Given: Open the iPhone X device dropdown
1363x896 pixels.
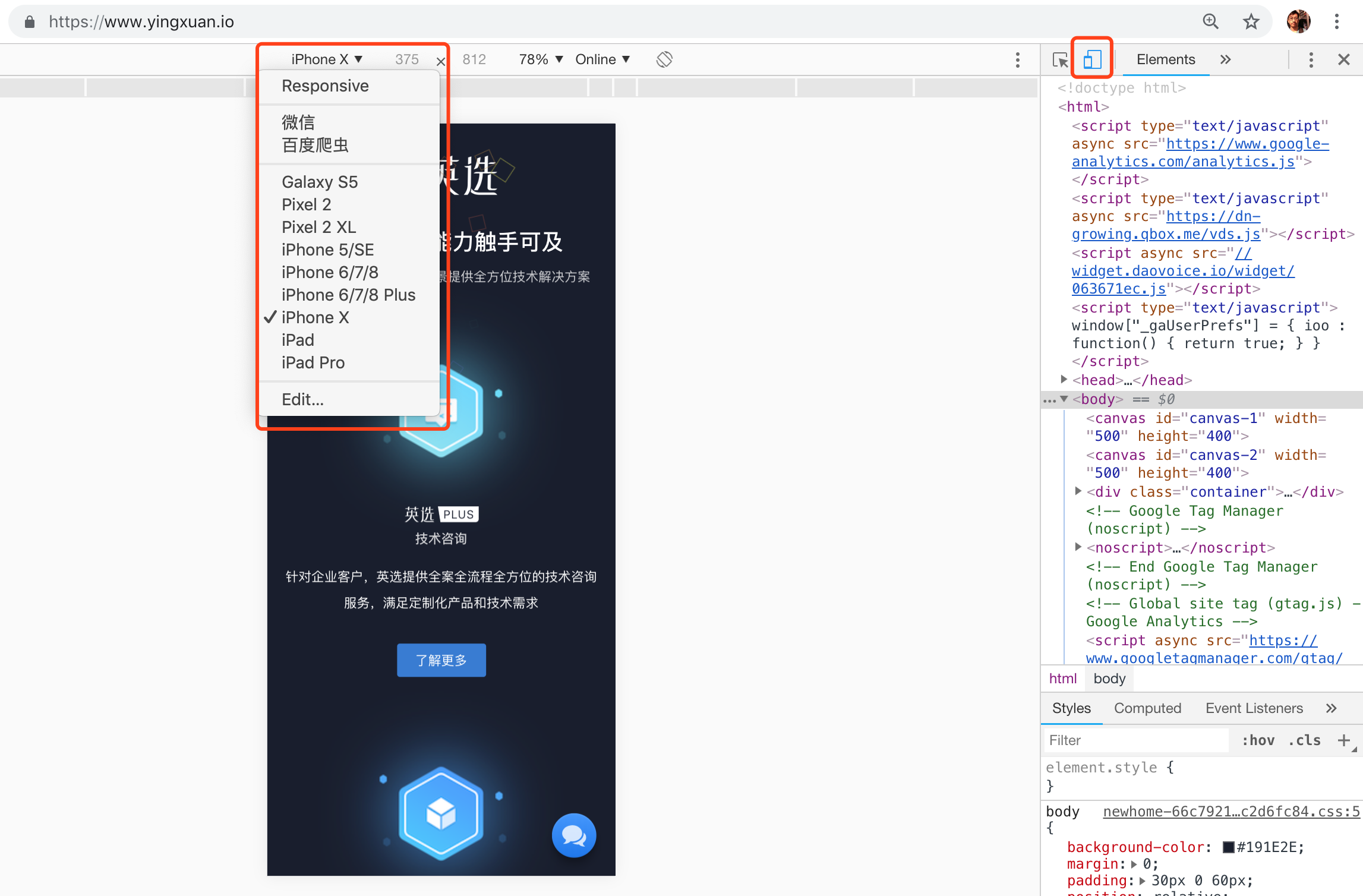Looking at the screenshot, I should [326, 59].
